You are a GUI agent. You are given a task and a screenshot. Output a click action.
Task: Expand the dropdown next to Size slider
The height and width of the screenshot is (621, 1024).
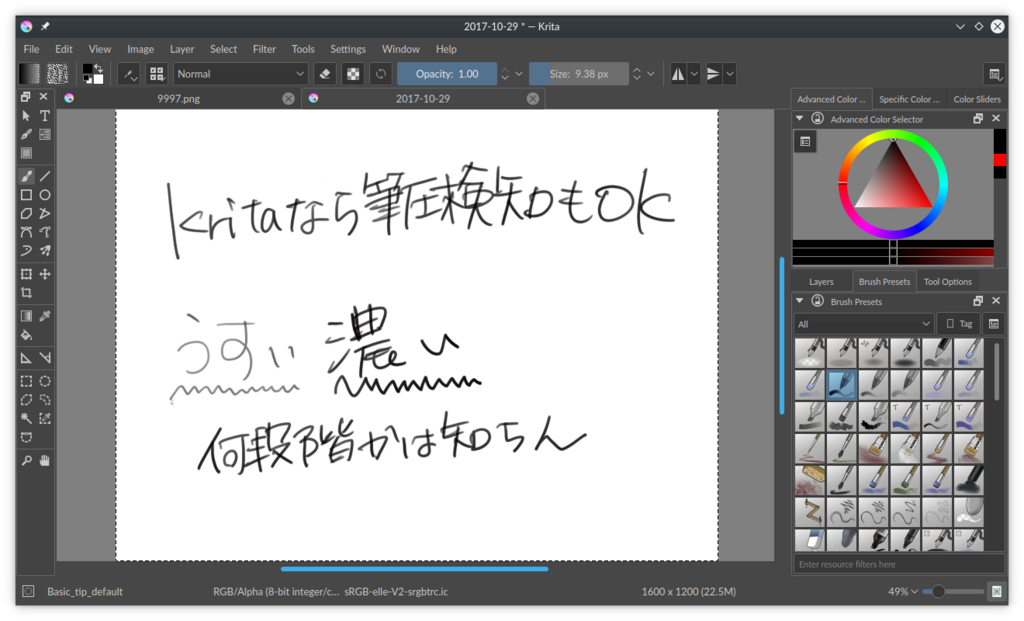click(651, 74)
